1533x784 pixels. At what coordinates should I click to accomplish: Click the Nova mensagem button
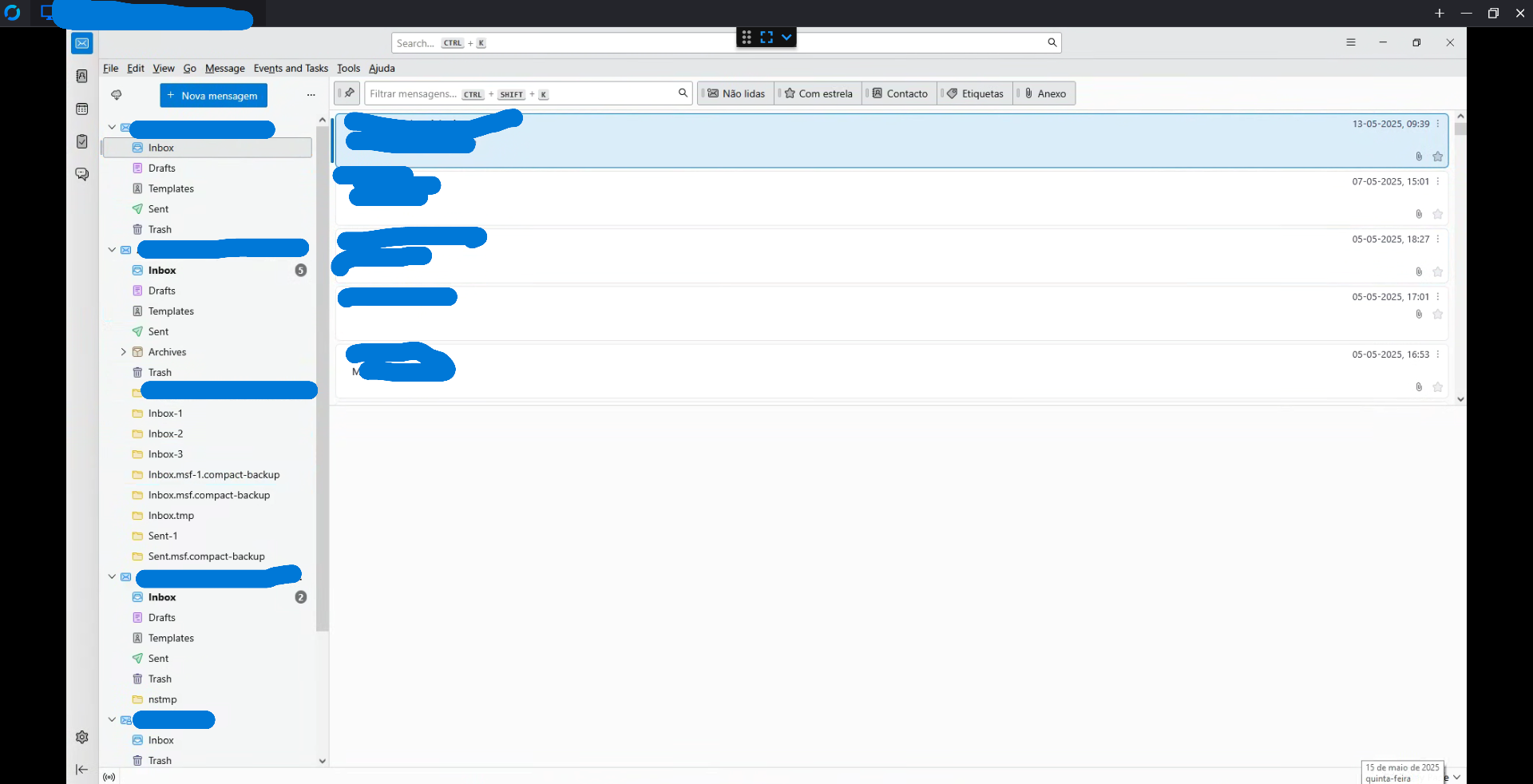click(x=213, y=95)
